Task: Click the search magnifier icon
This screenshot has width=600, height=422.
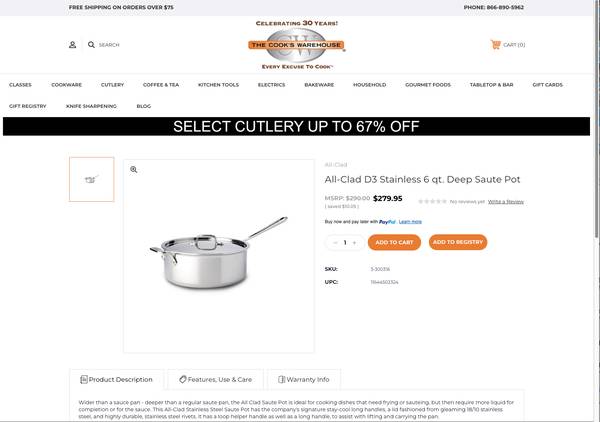Action: click(x=91, y=45)
